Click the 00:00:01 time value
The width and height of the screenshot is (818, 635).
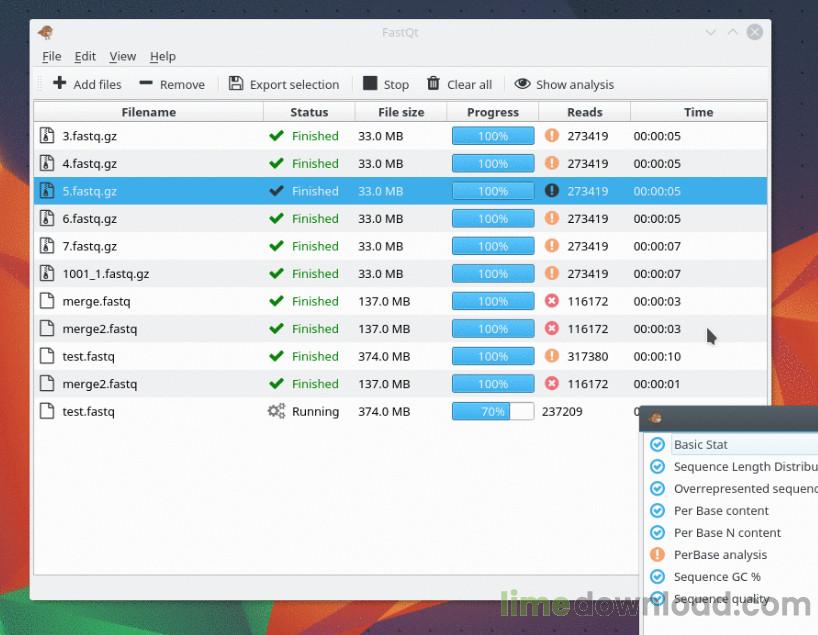pyautogui.click(x=657, y=384)
